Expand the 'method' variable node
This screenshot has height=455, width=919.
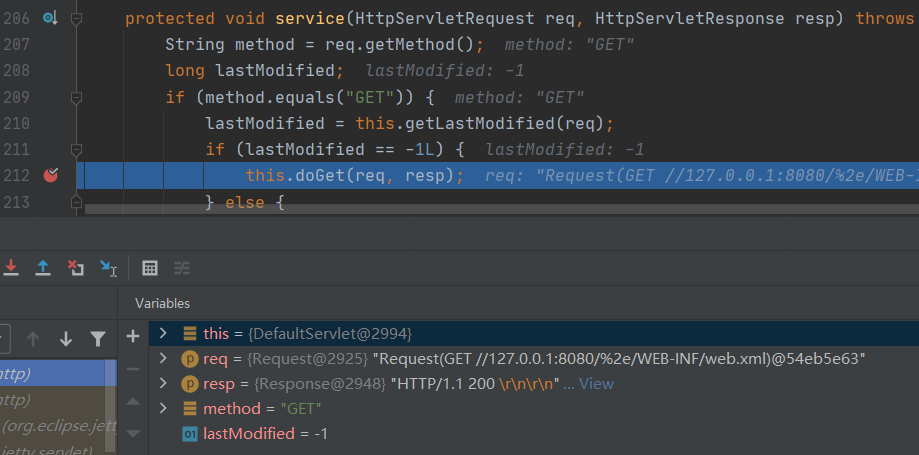163,408
